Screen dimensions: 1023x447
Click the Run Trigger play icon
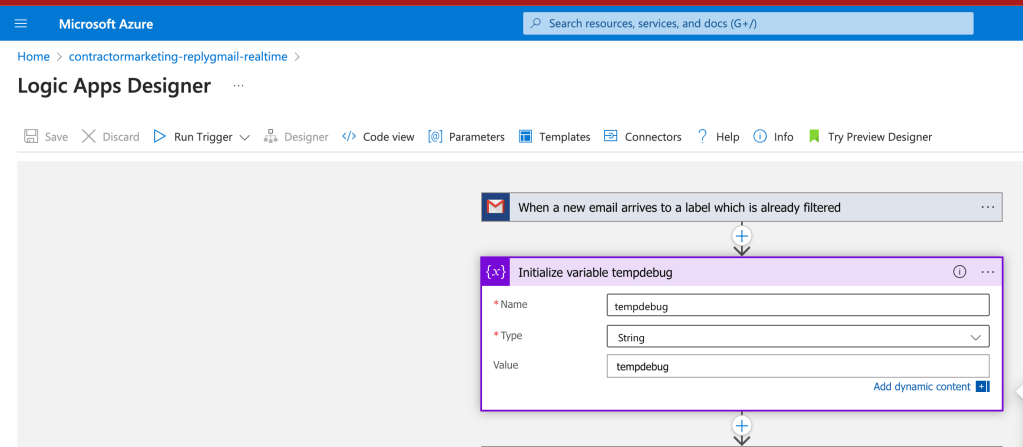[x=159, y=136]
